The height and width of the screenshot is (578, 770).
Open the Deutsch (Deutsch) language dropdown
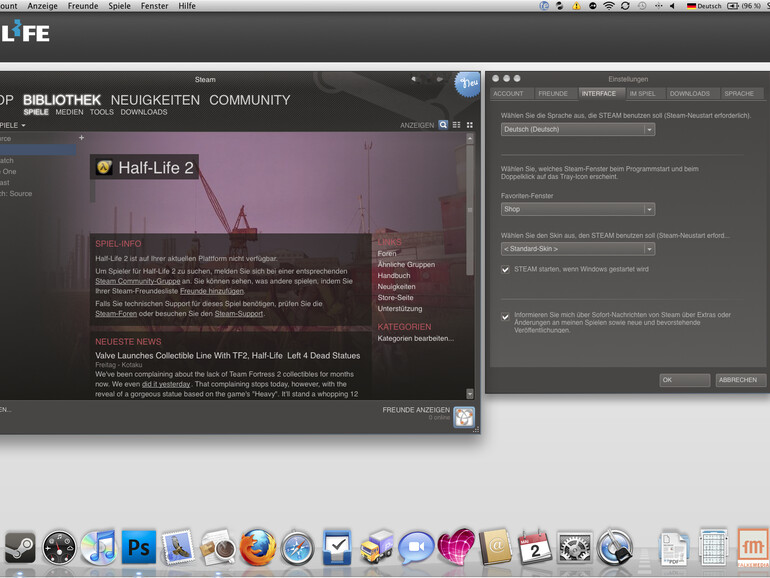pos(578,130)
